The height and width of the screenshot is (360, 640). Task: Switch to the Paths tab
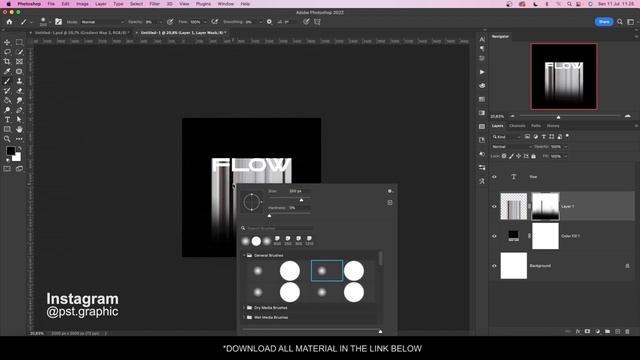(x=536, y=126)
